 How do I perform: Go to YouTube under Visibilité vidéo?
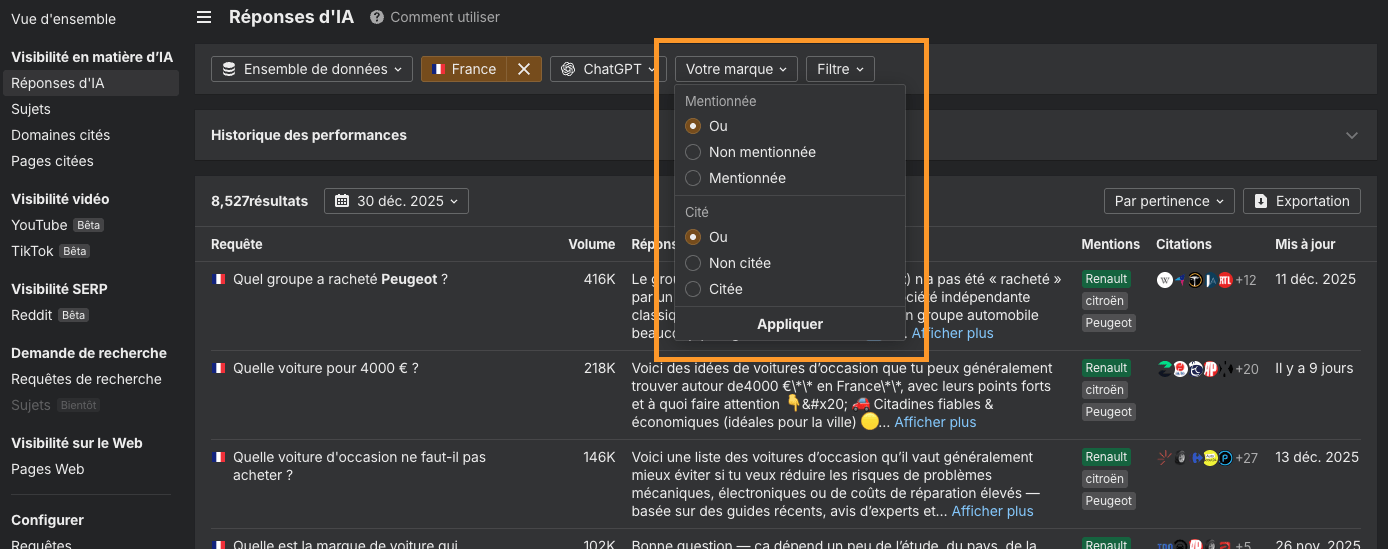[x=39, y=225]
